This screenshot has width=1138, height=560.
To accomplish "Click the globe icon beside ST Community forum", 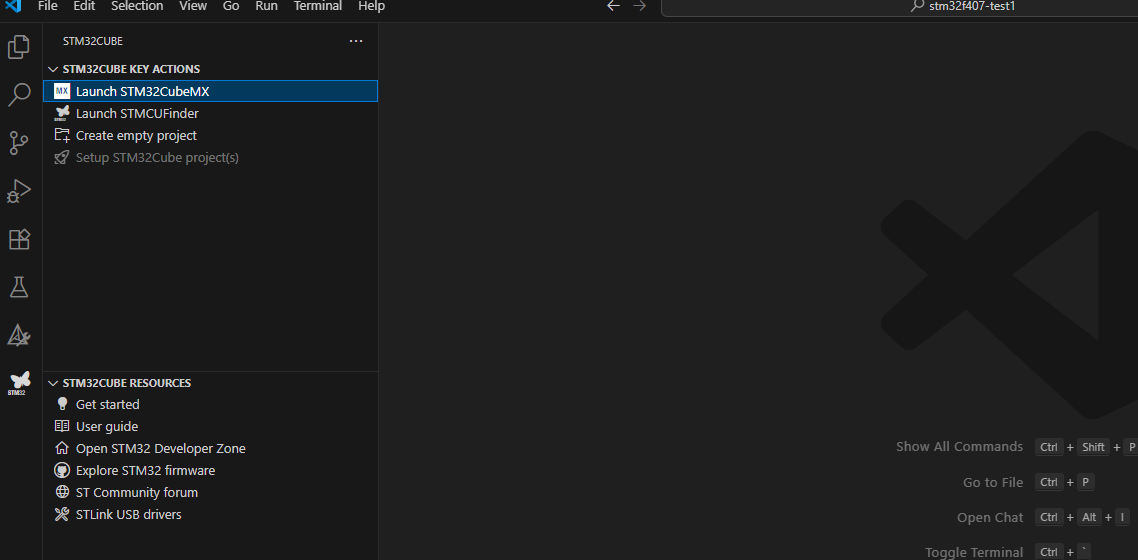I will (x=62, y=493).
